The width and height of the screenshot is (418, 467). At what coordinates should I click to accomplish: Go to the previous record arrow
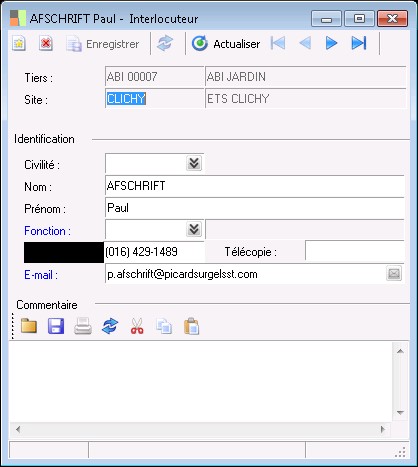(x=305, y=43)
